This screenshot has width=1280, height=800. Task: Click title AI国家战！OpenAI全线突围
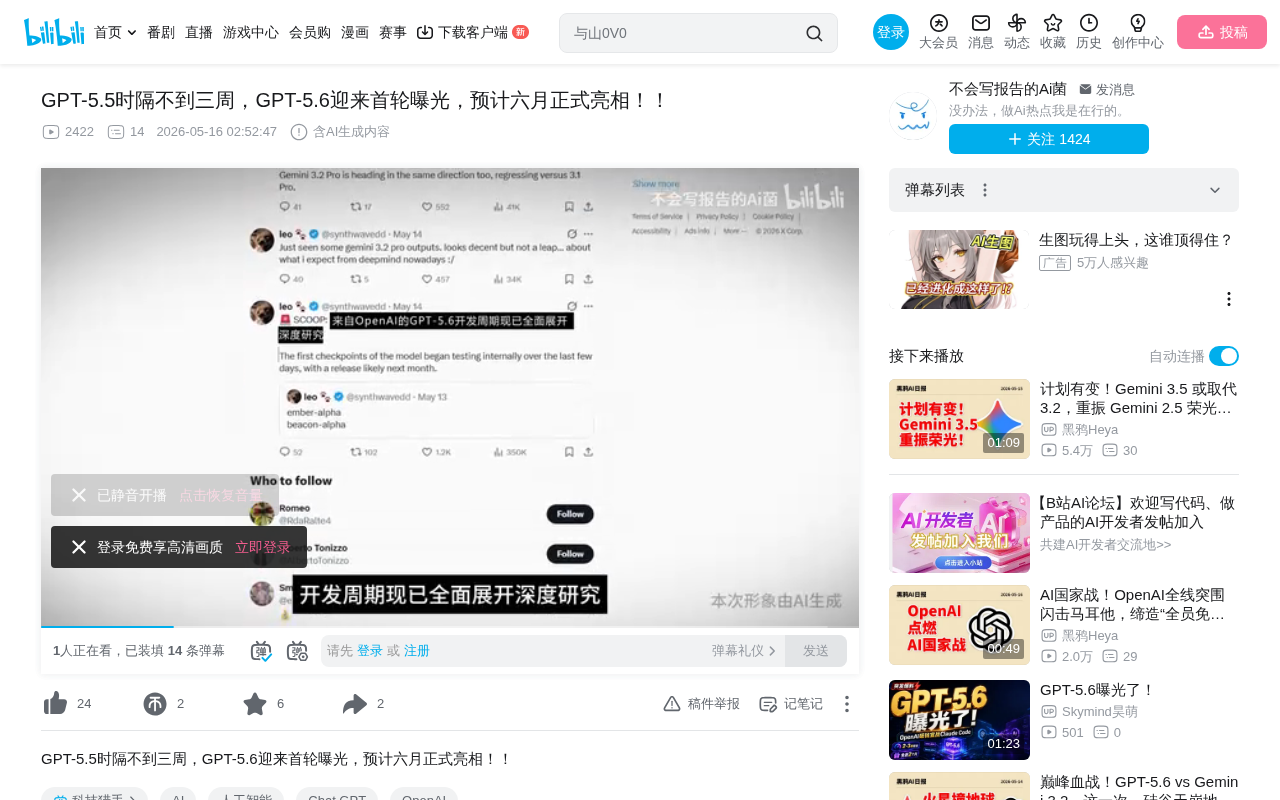(x=1132, y=604)
